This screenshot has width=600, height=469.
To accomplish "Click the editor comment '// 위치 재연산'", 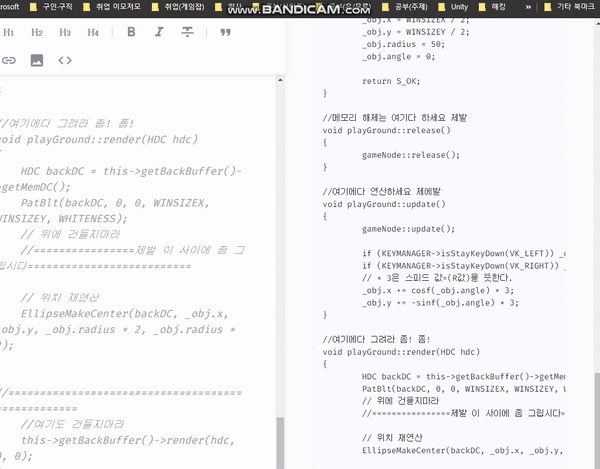I will tap(60, 297).
